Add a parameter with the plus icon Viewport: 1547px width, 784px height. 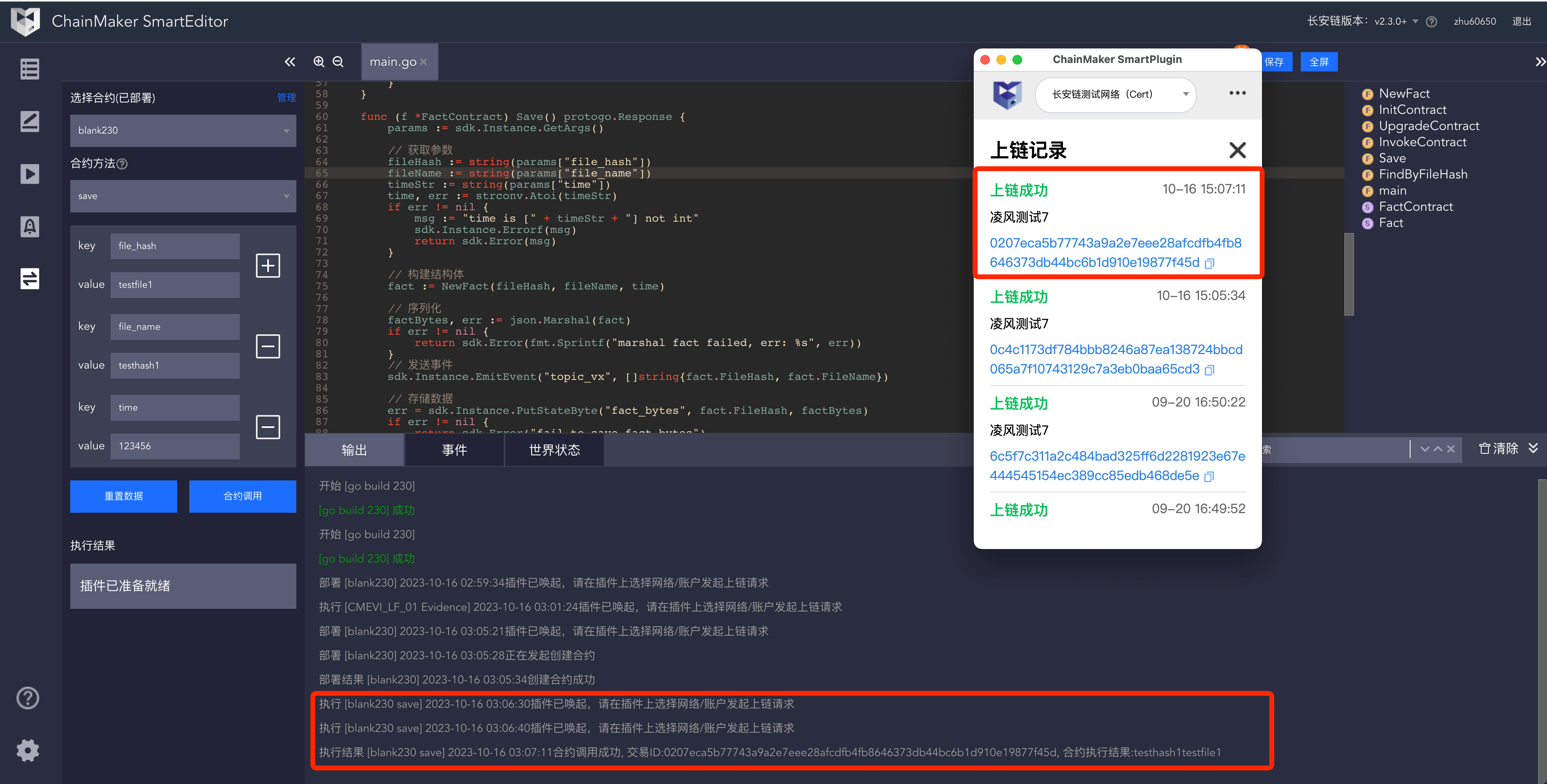pos(268,266)
